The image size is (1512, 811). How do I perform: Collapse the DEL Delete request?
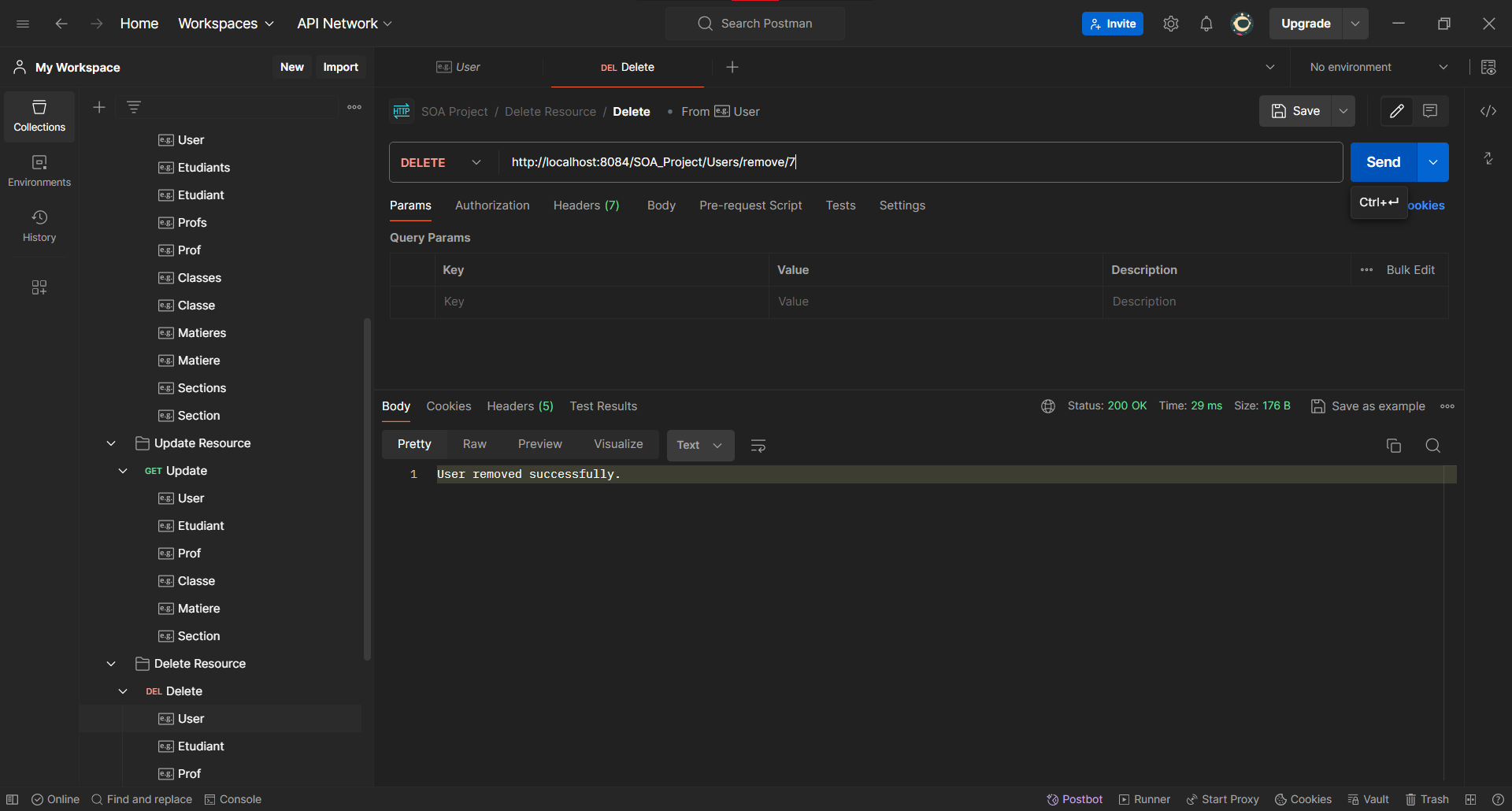click(123, 691)
